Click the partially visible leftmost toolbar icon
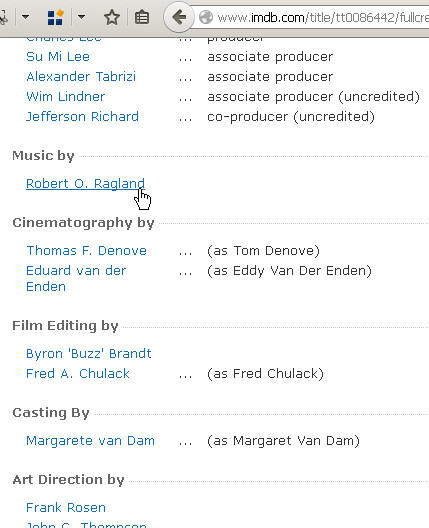This screenshot has width=429, height=528. tap(4, 17)
